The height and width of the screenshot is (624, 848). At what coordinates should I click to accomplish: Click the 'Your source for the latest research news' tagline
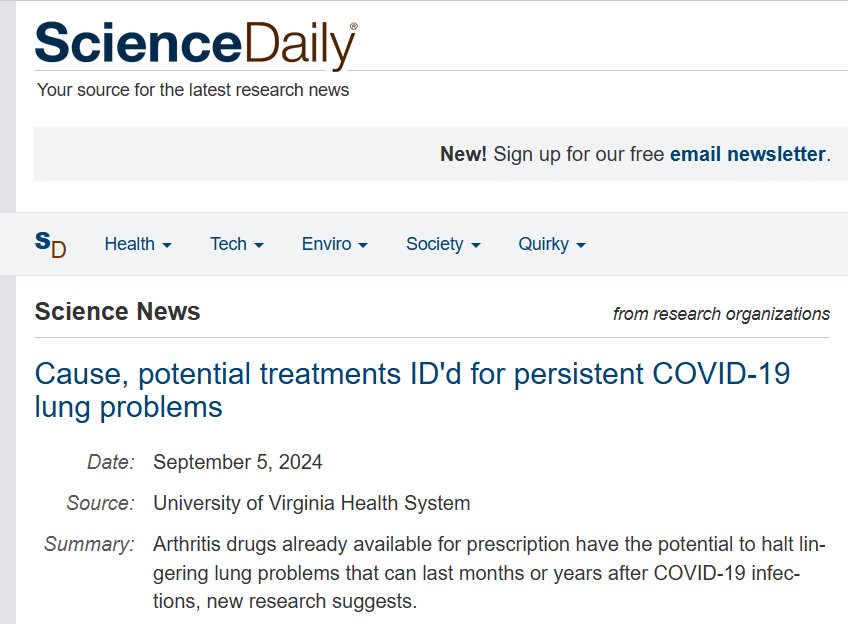point(193,90)
